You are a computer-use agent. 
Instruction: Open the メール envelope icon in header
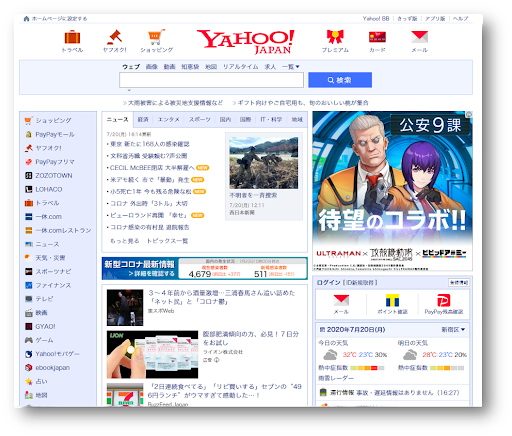coord(419,37)
